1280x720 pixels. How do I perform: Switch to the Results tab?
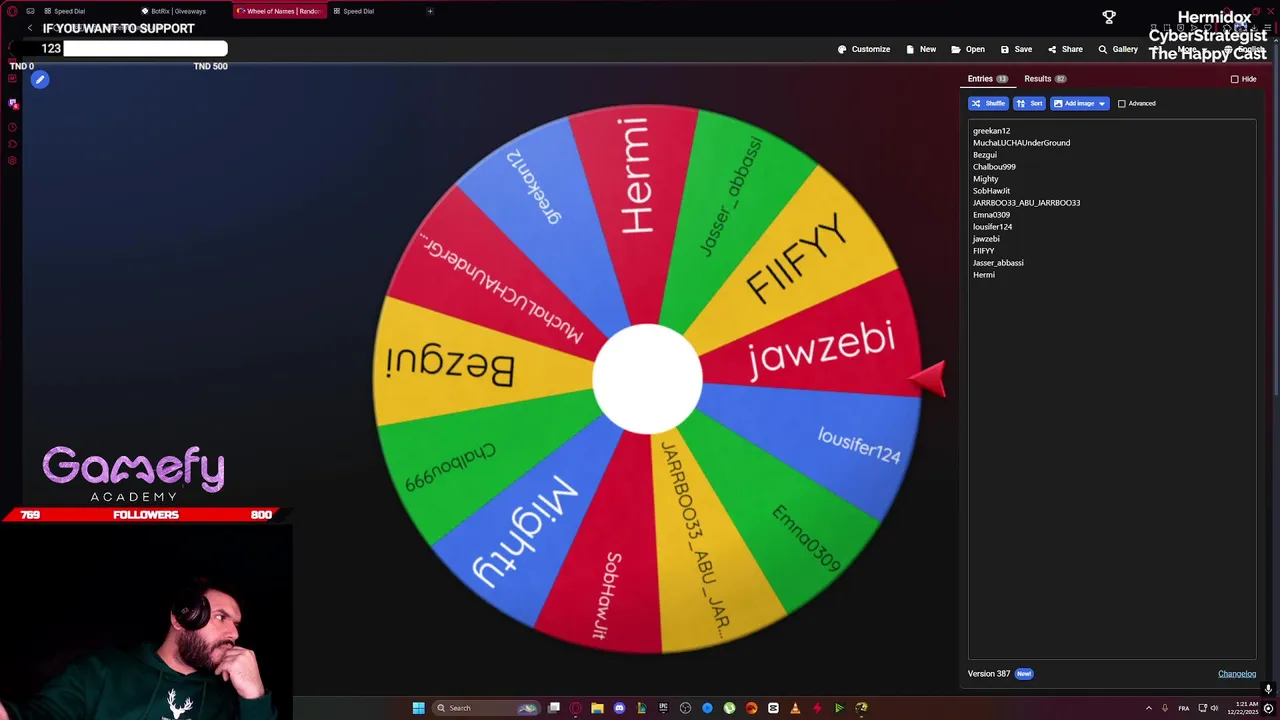[1045, 79]
